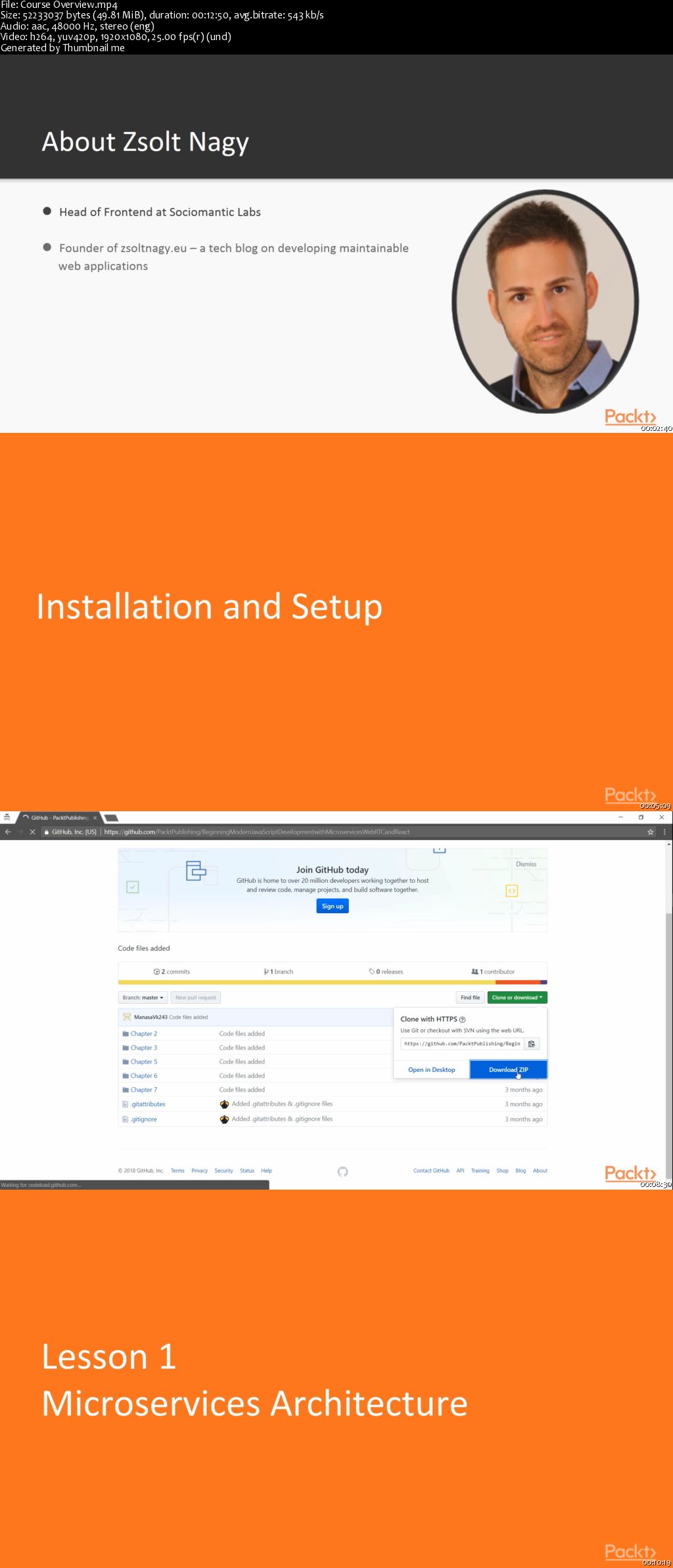The height and width of the screenshot is (1568, 673).
Task: Expand the Branch: master dropdown
Action: point(143,997)
